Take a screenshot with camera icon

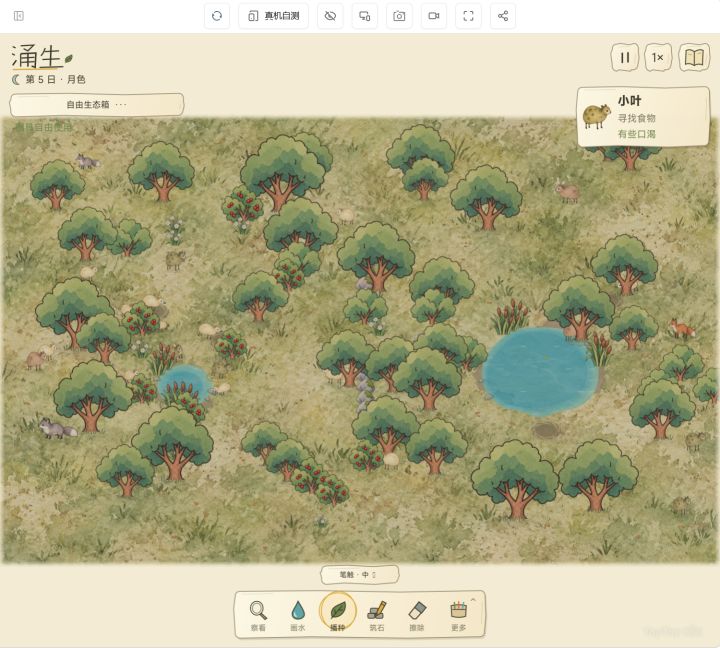click(x=399, y=16)
